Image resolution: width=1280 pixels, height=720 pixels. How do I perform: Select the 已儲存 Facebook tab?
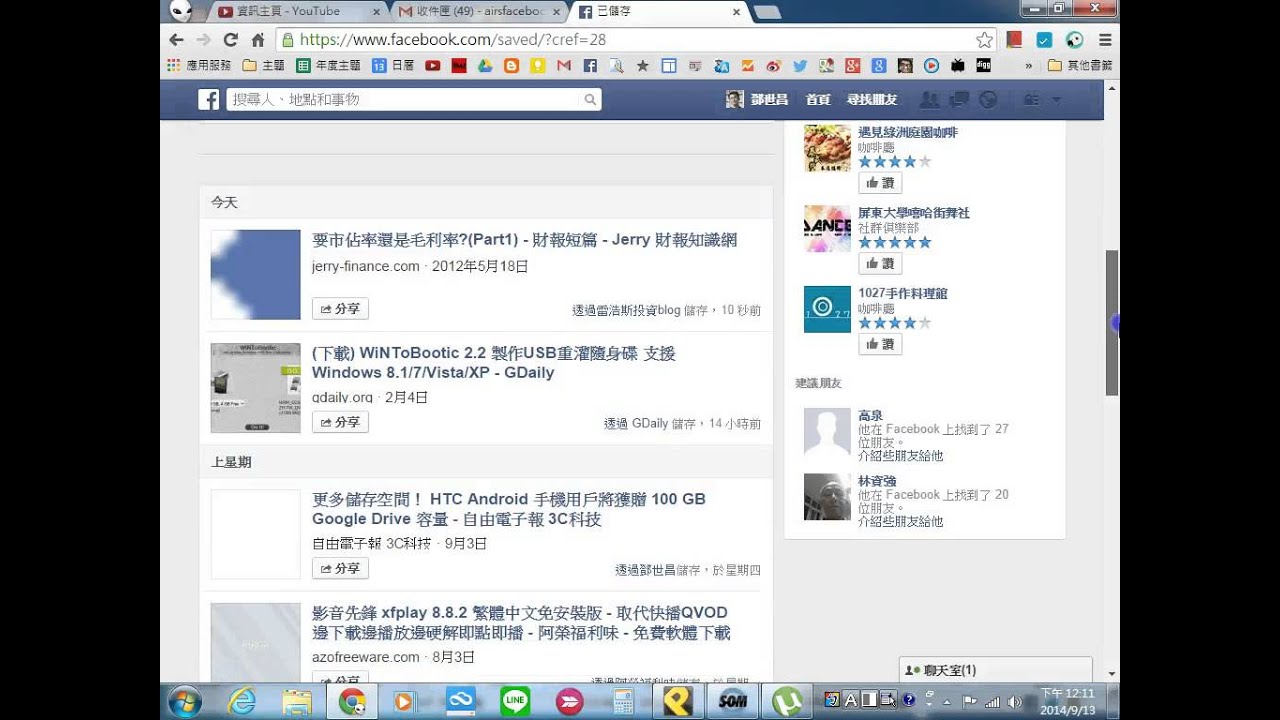point(660,12)
